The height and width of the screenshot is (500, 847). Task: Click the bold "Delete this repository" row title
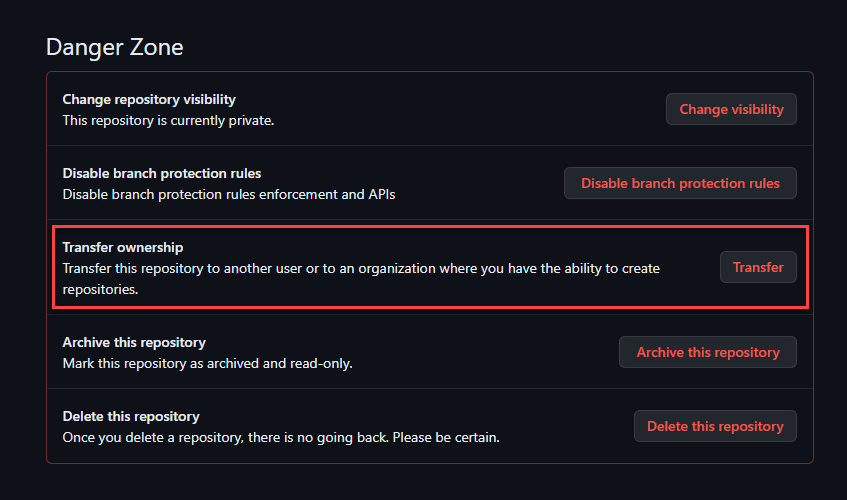pos(131,416)
